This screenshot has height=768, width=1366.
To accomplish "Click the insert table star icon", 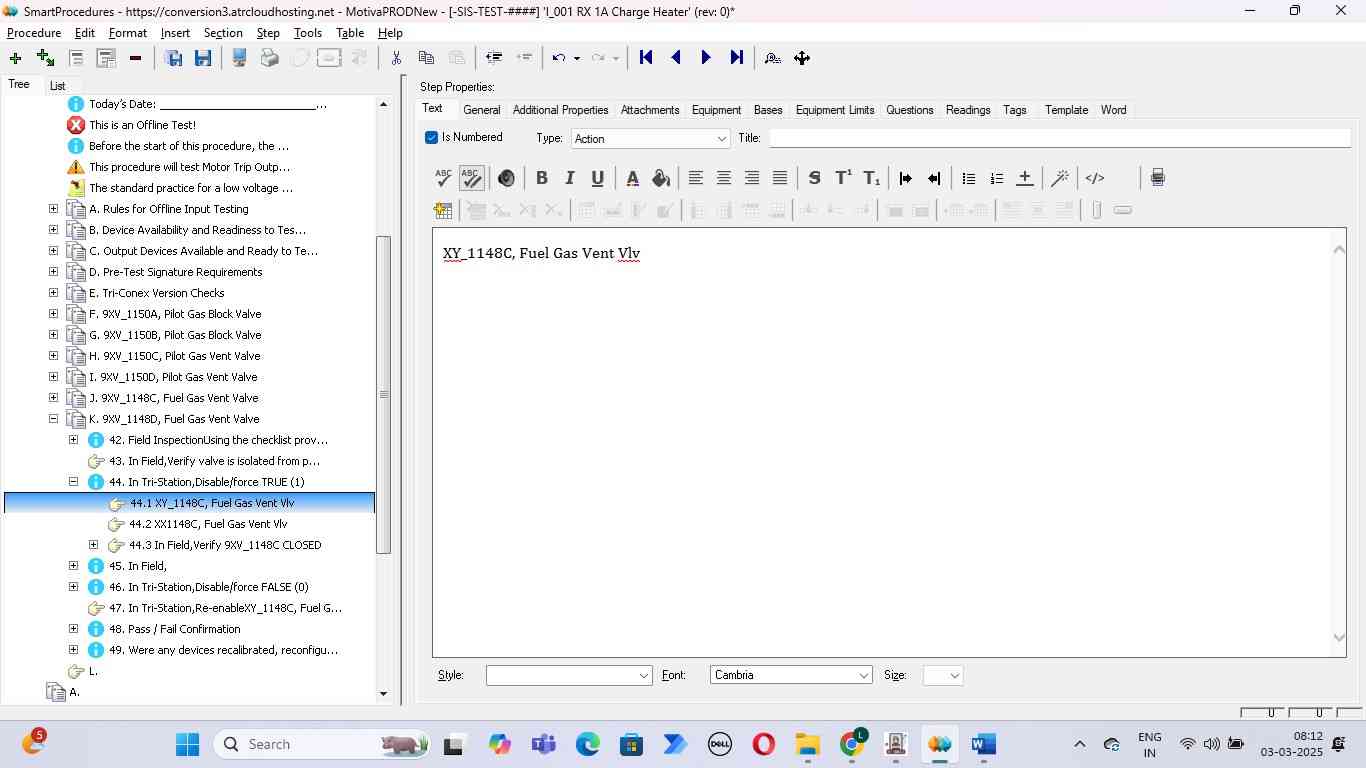I will pos(443,210).
